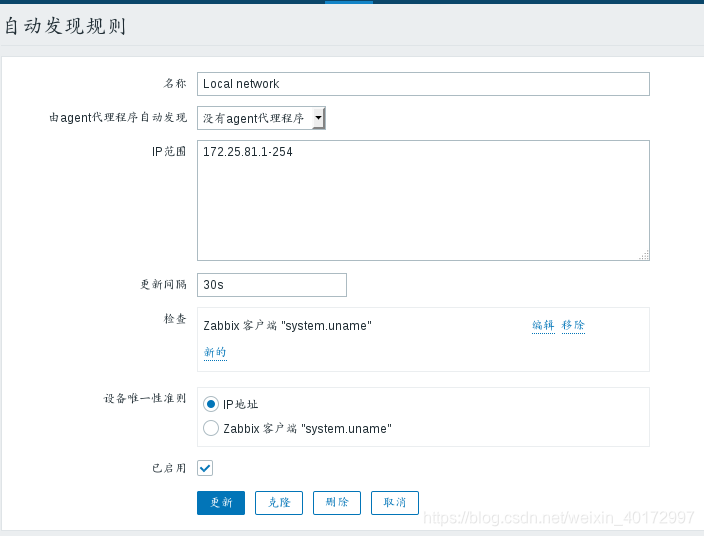Click the 取消 button
Image resolution: width=704 pixels, height=536 pixels.
pyautogui.click(x=395, y=503)
